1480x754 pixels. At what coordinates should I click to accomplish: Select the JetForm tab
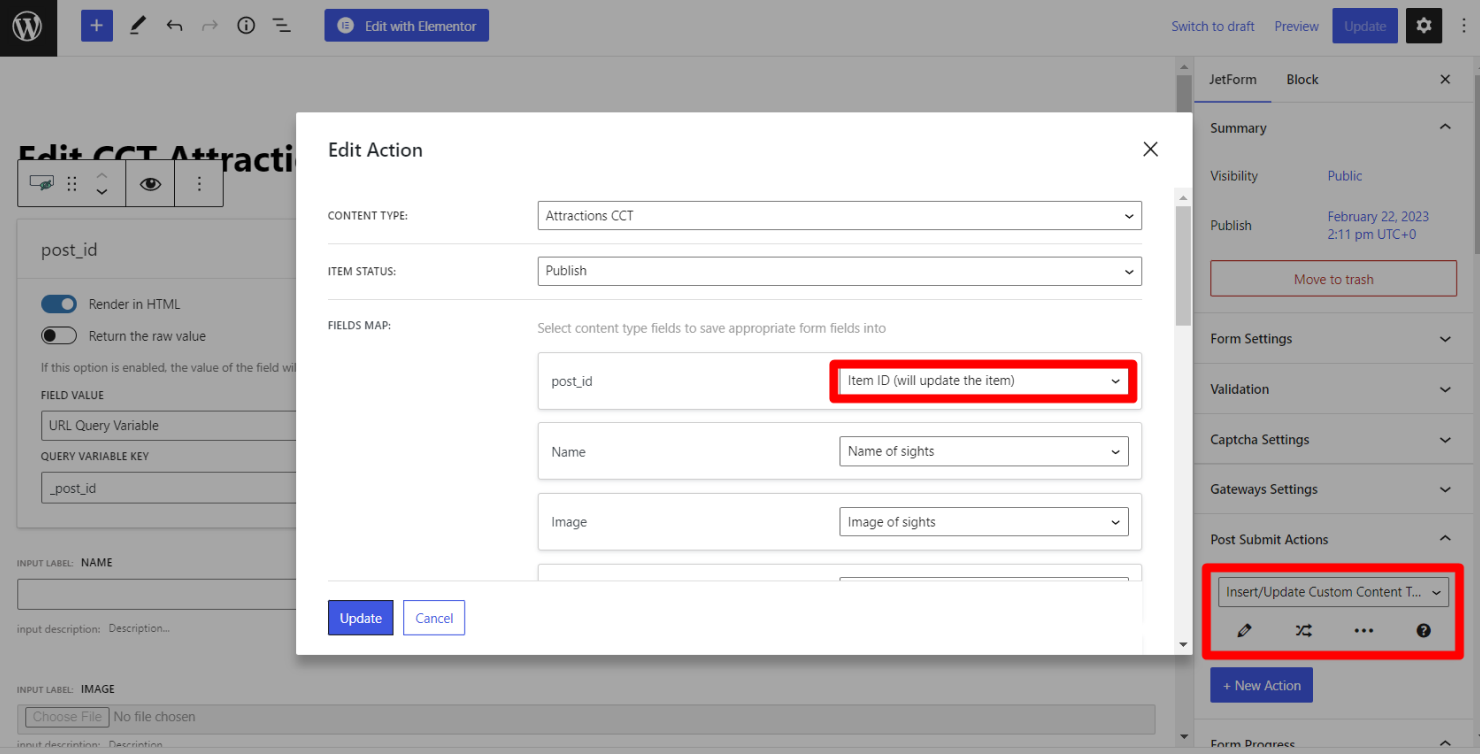(x=1232, y=80)
